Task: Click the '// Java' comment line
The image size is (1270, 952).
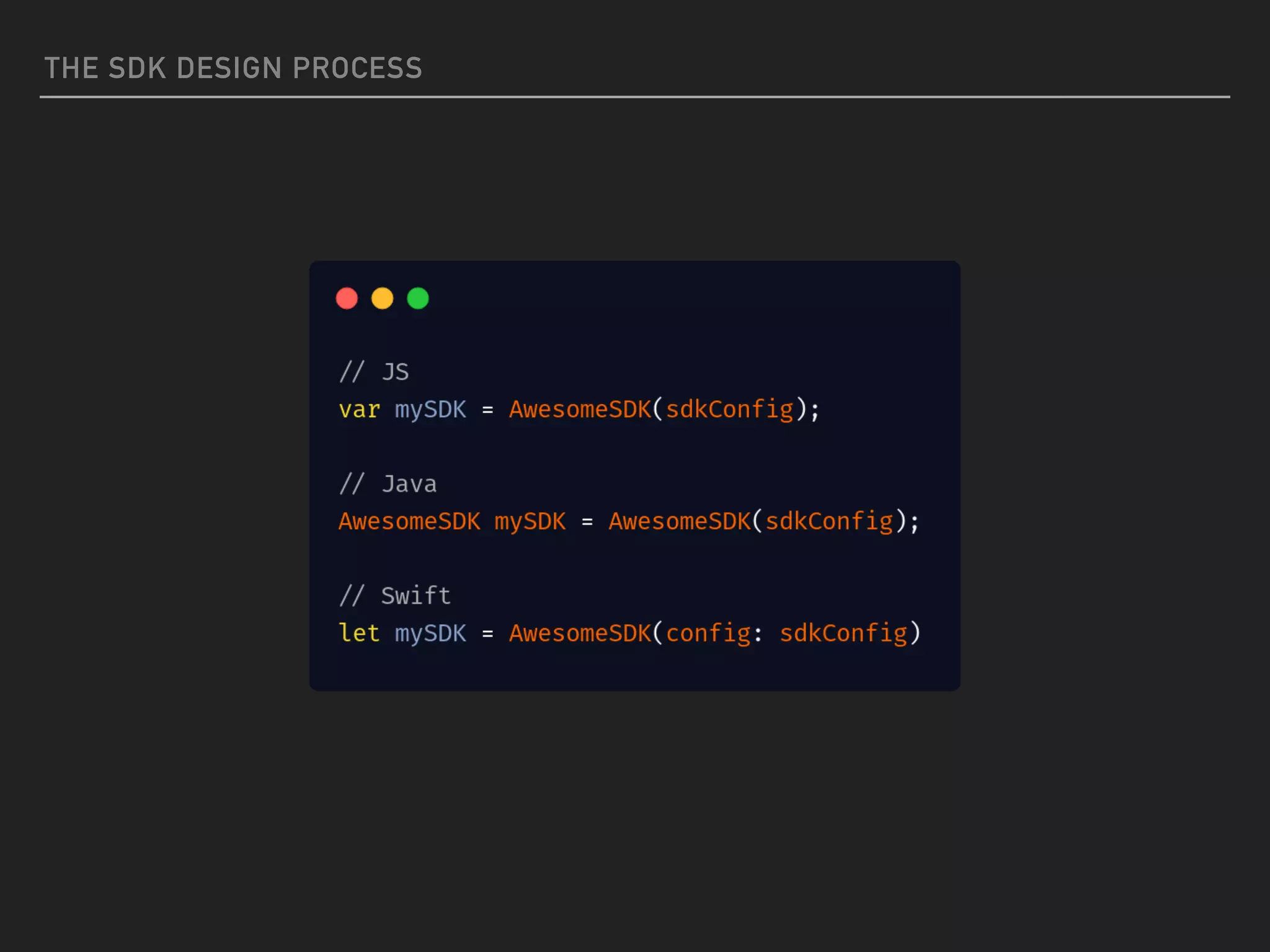Action: tap(388, 483)
